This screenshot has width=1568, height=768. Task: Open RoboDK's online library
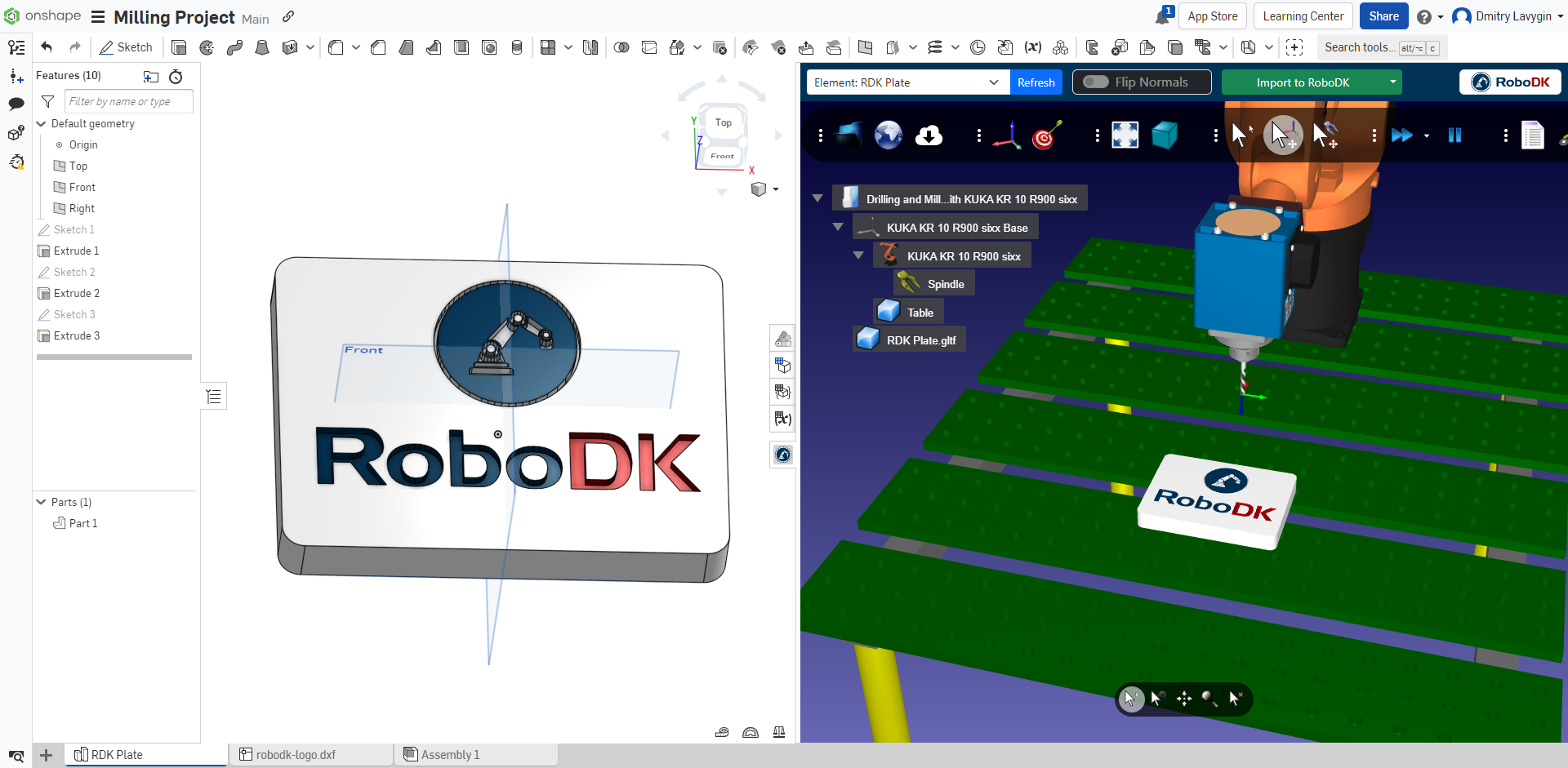(887, 135)
